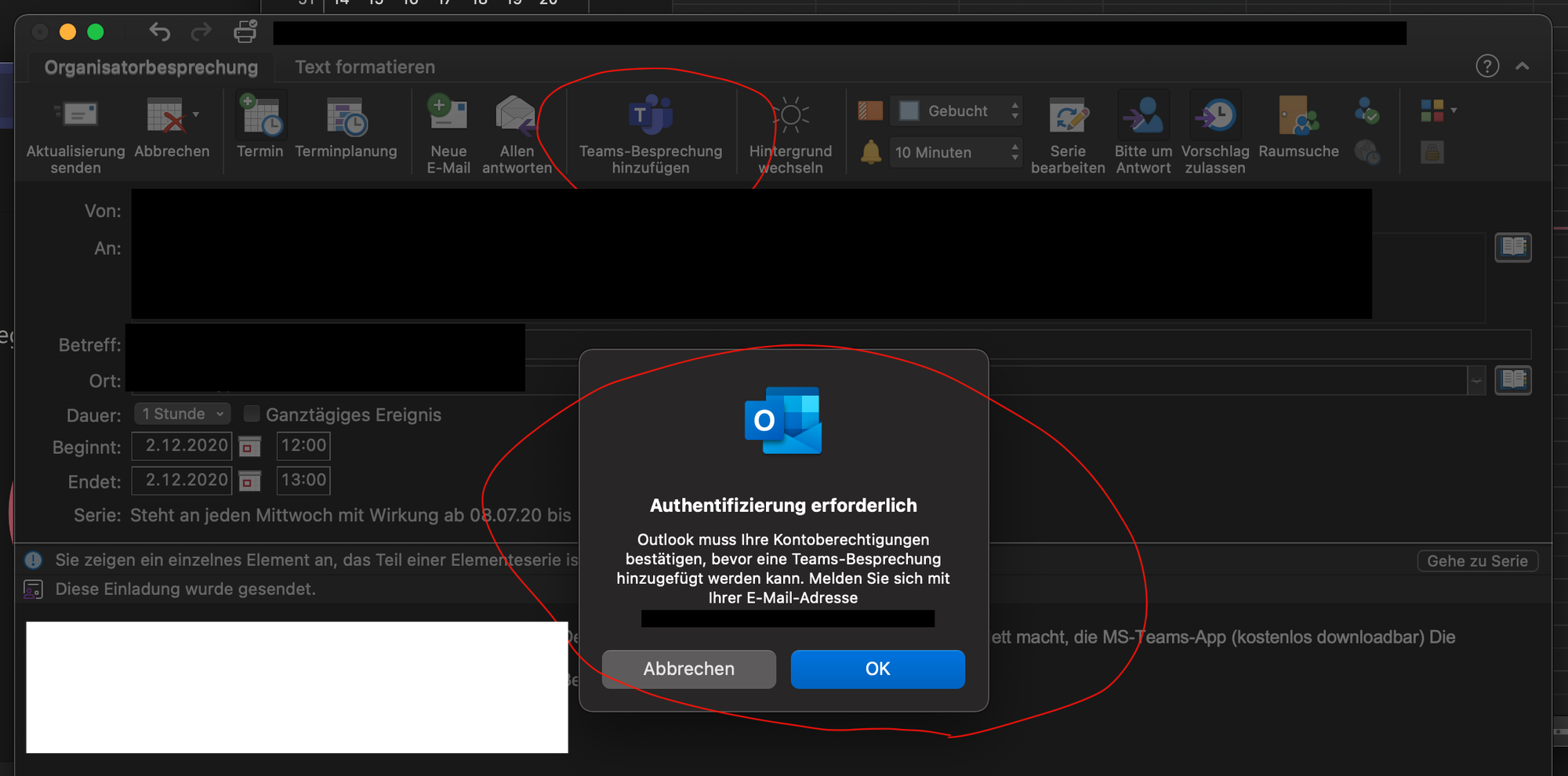Open calendar picker for Endet date
This screenshot has height=776, width=1568.
click(x=250, y=480)
